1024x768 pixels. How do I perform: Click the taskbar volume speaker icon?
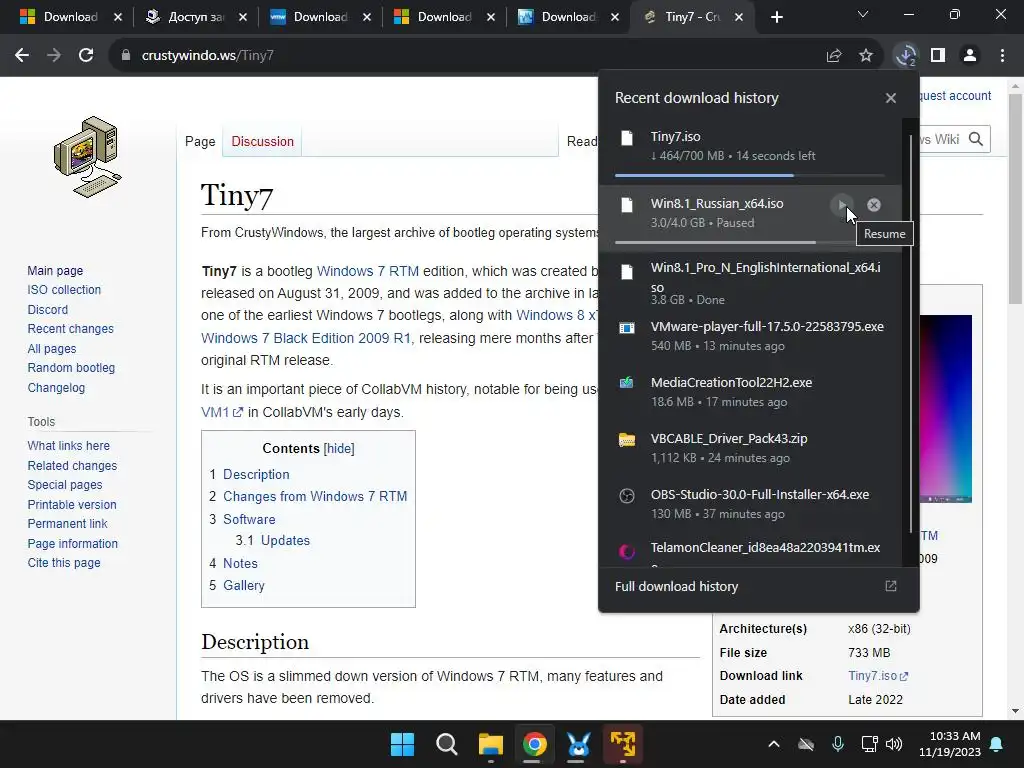[894, 744]
